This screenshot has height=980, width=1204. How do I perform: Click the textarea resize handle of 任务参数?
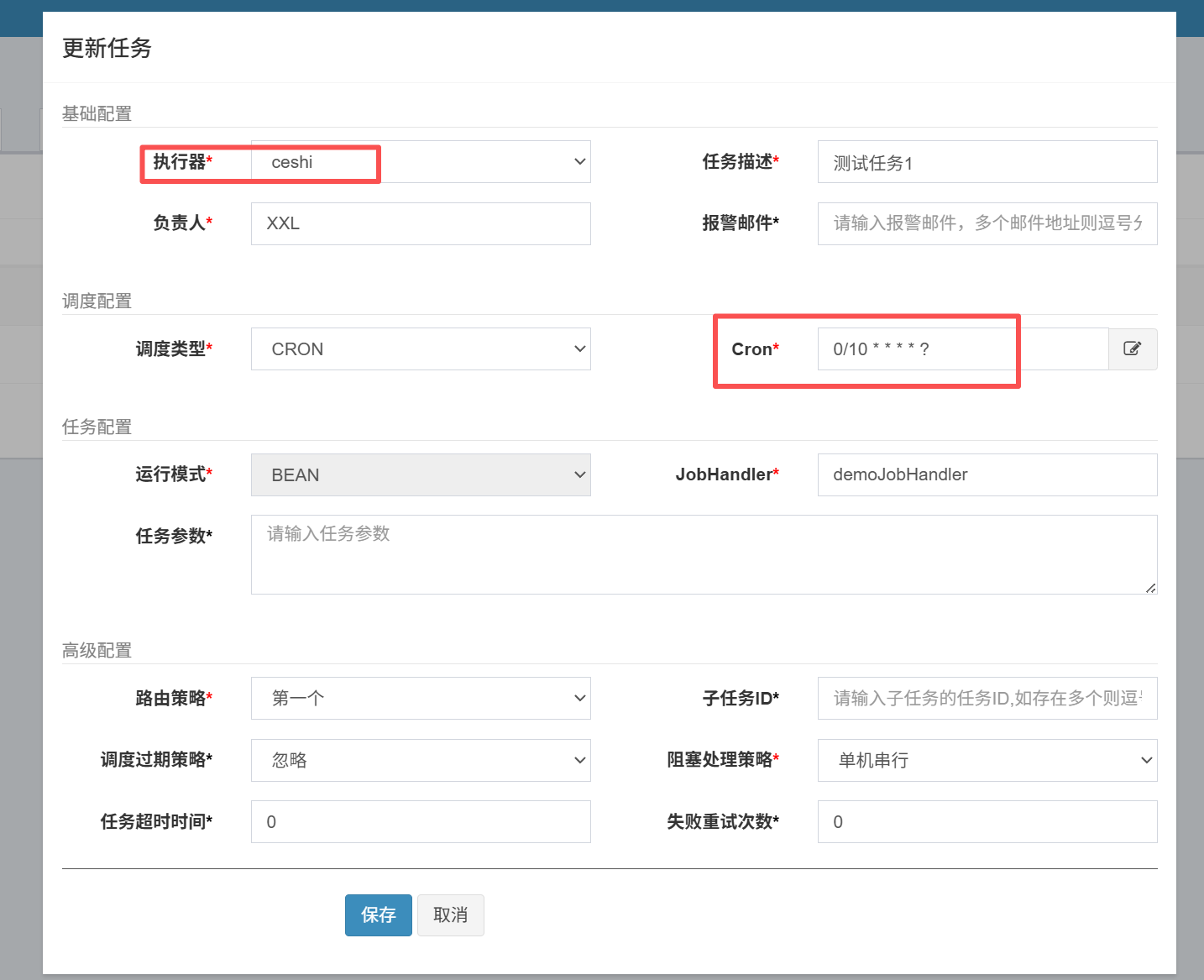point(1150,588)
